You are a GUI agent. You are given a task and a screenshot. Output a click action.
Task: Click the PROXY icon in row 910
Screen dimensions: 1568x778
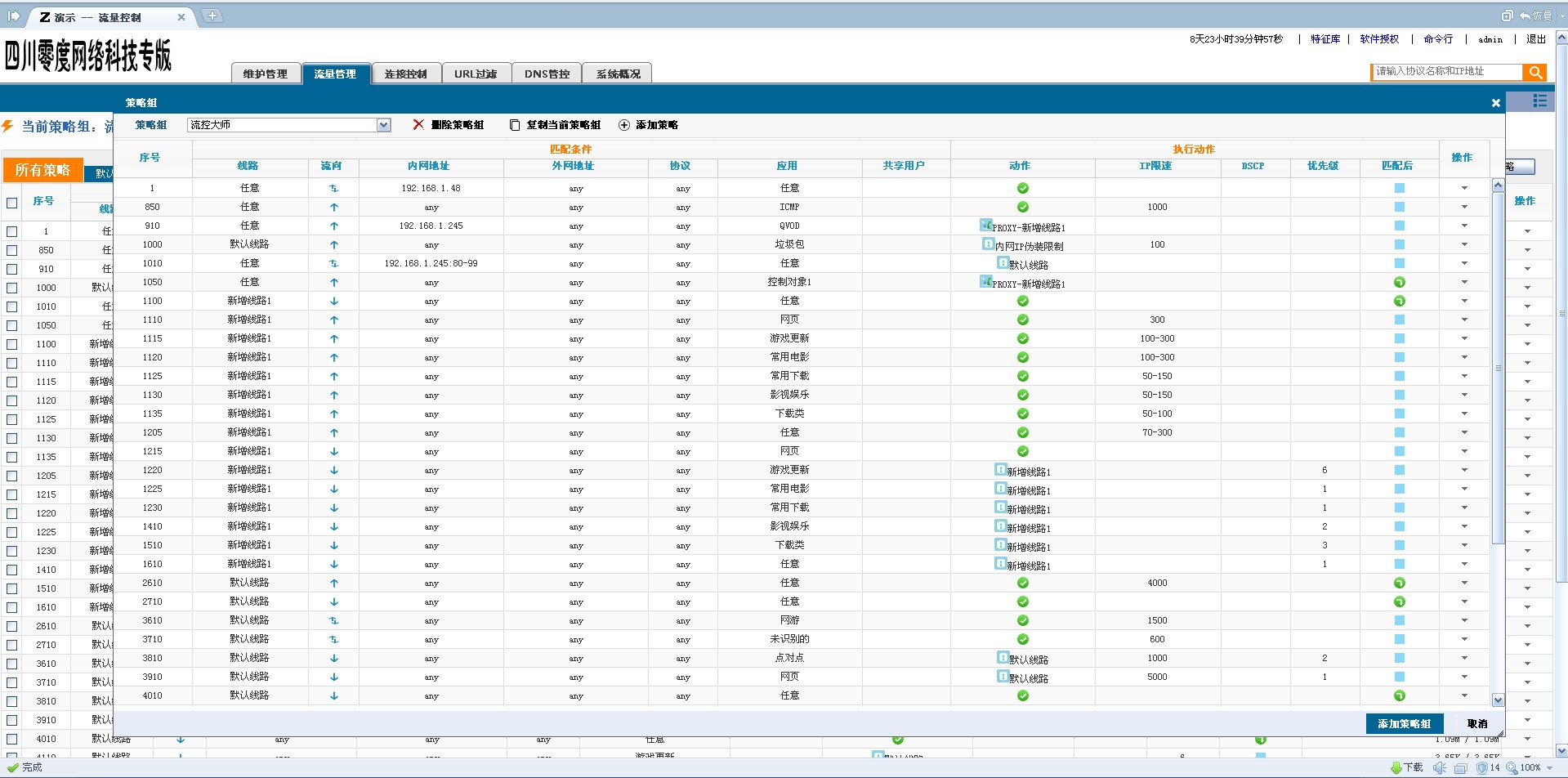point(985,225)
